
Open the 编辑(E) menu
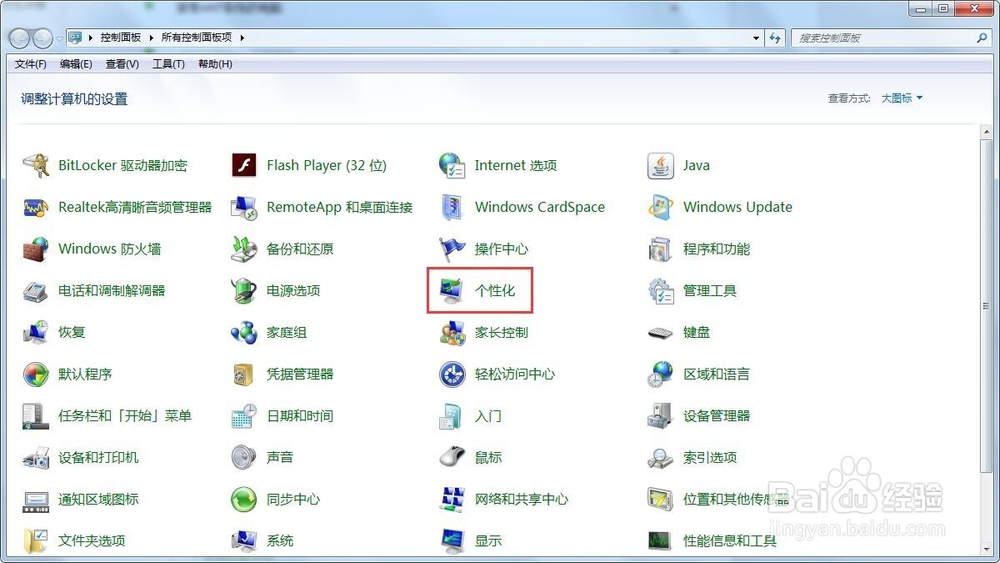click(x=76, y=64)
